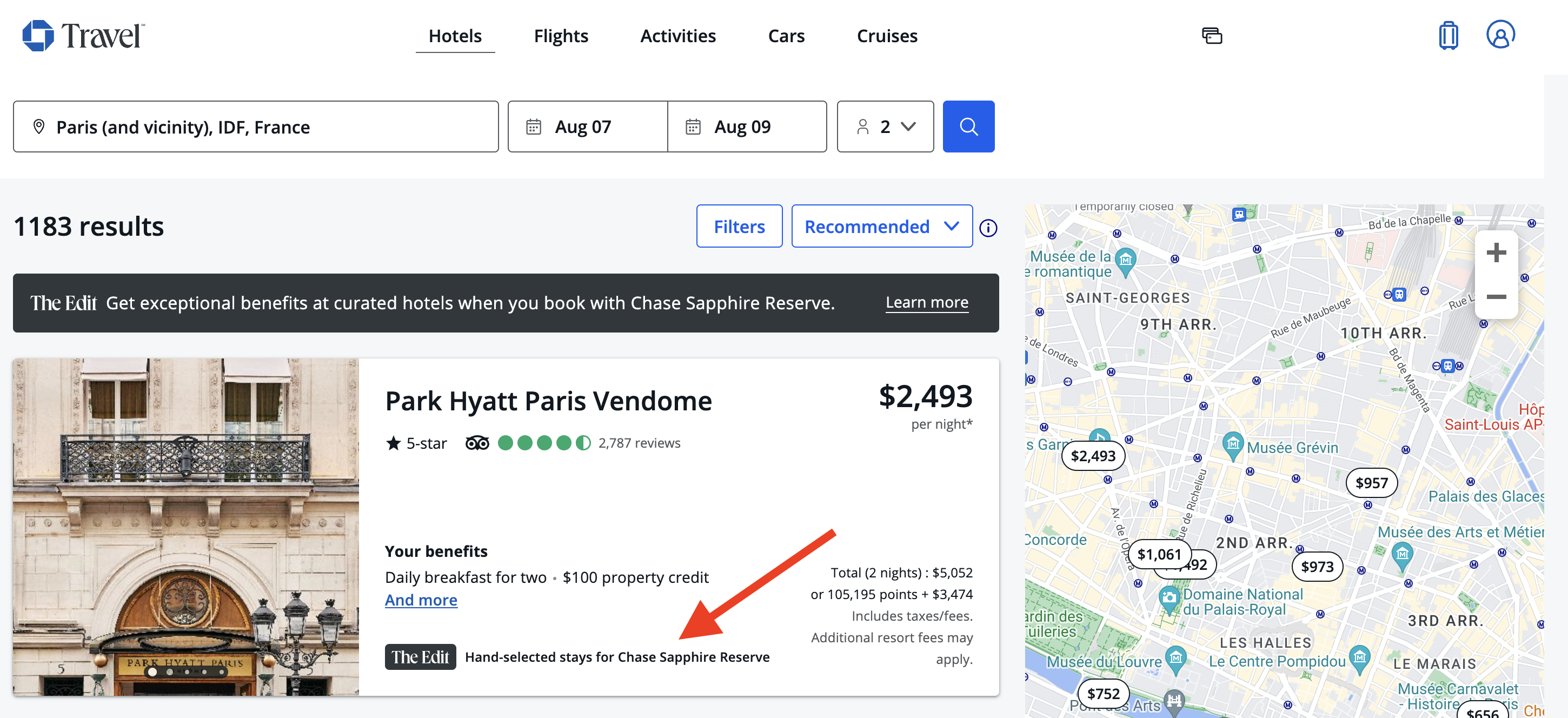
Task: Click the first carousel dot on hotel photo
Action: 152,672
